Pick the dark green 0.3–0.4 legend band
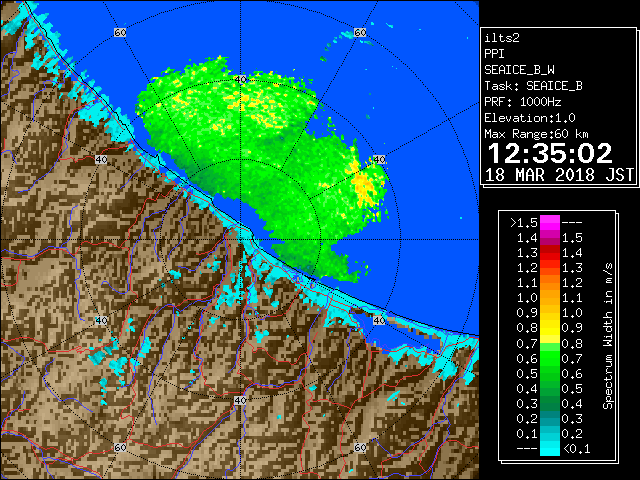 click(550, 403)
